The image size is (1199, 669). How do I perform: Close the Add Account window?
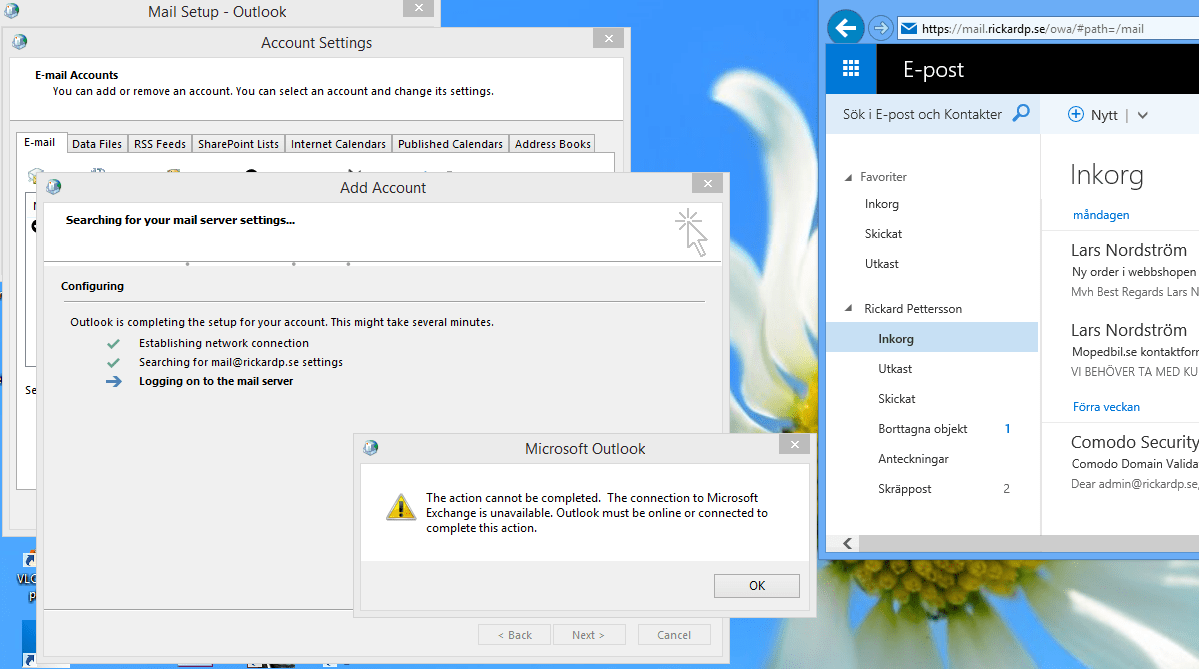(707, 183)
